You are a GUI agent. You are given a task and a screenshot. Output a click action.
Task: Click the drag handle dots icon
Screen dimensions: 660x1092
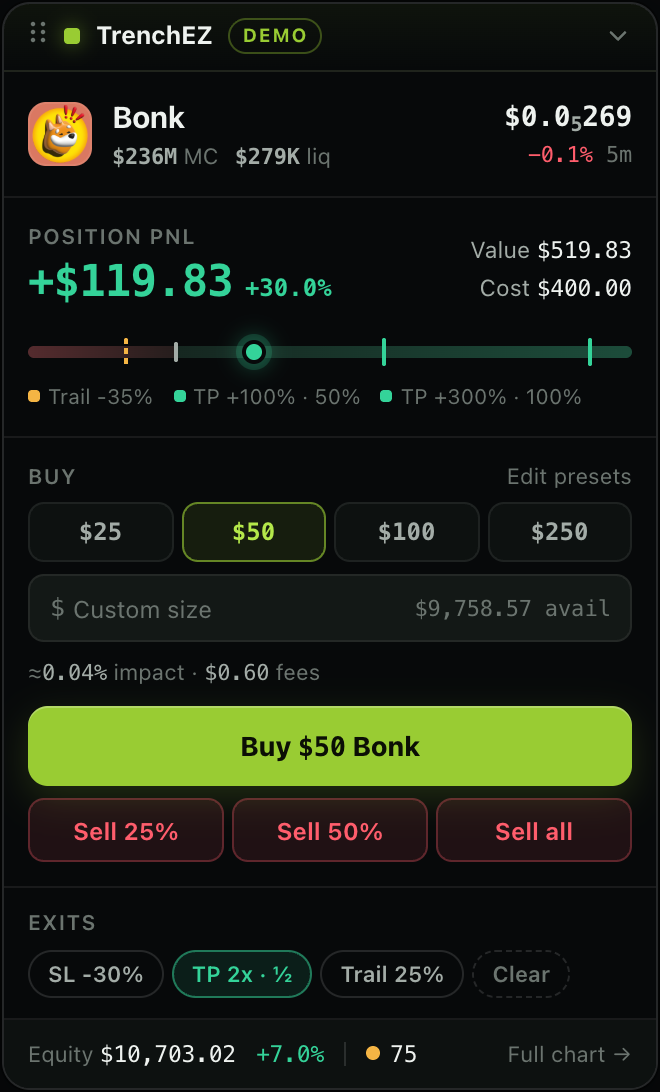(x=38, y=33)
